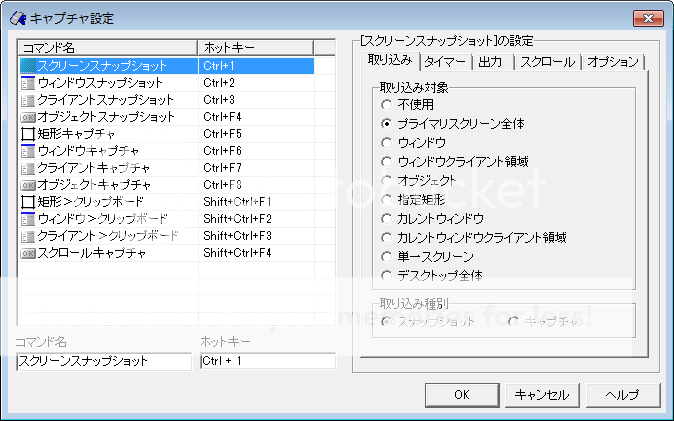674x421 pixels.
Task: Select the クライアントキャプチャ command name
Action: [94, 168]
